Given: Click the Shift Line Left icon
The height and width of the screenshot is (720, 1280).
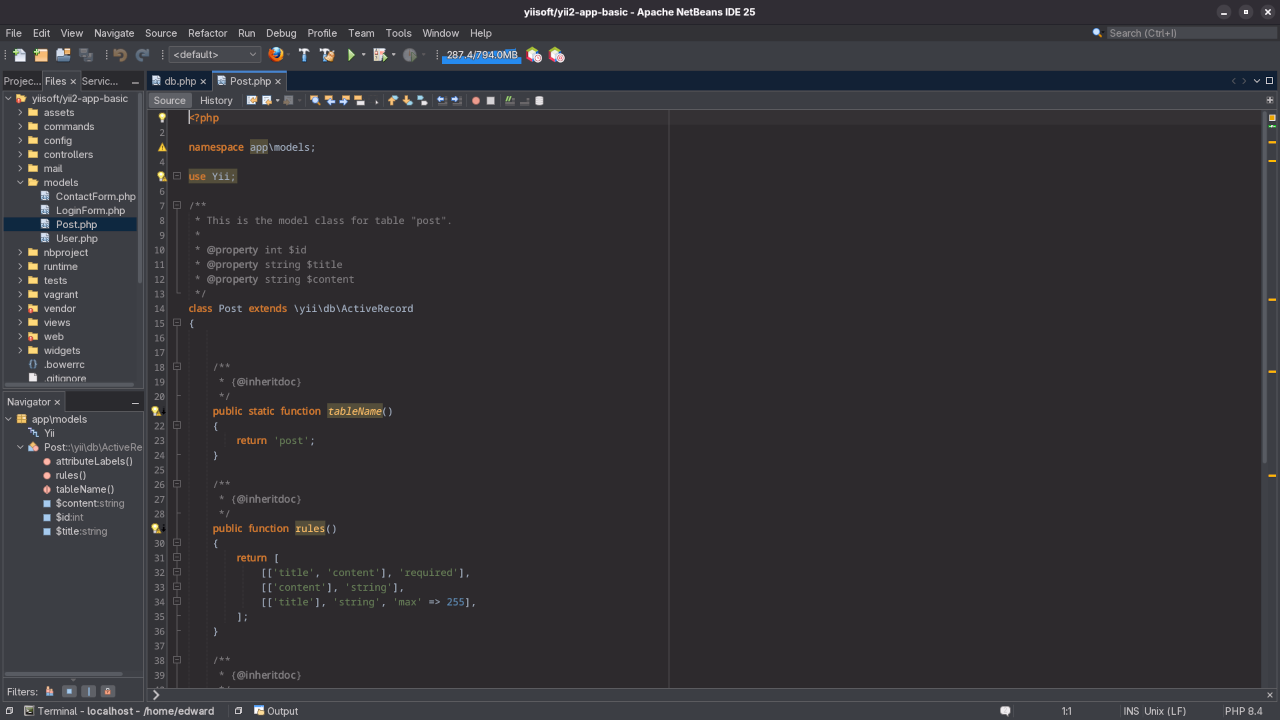Looking at the screenshot, I should pos(441,100).
